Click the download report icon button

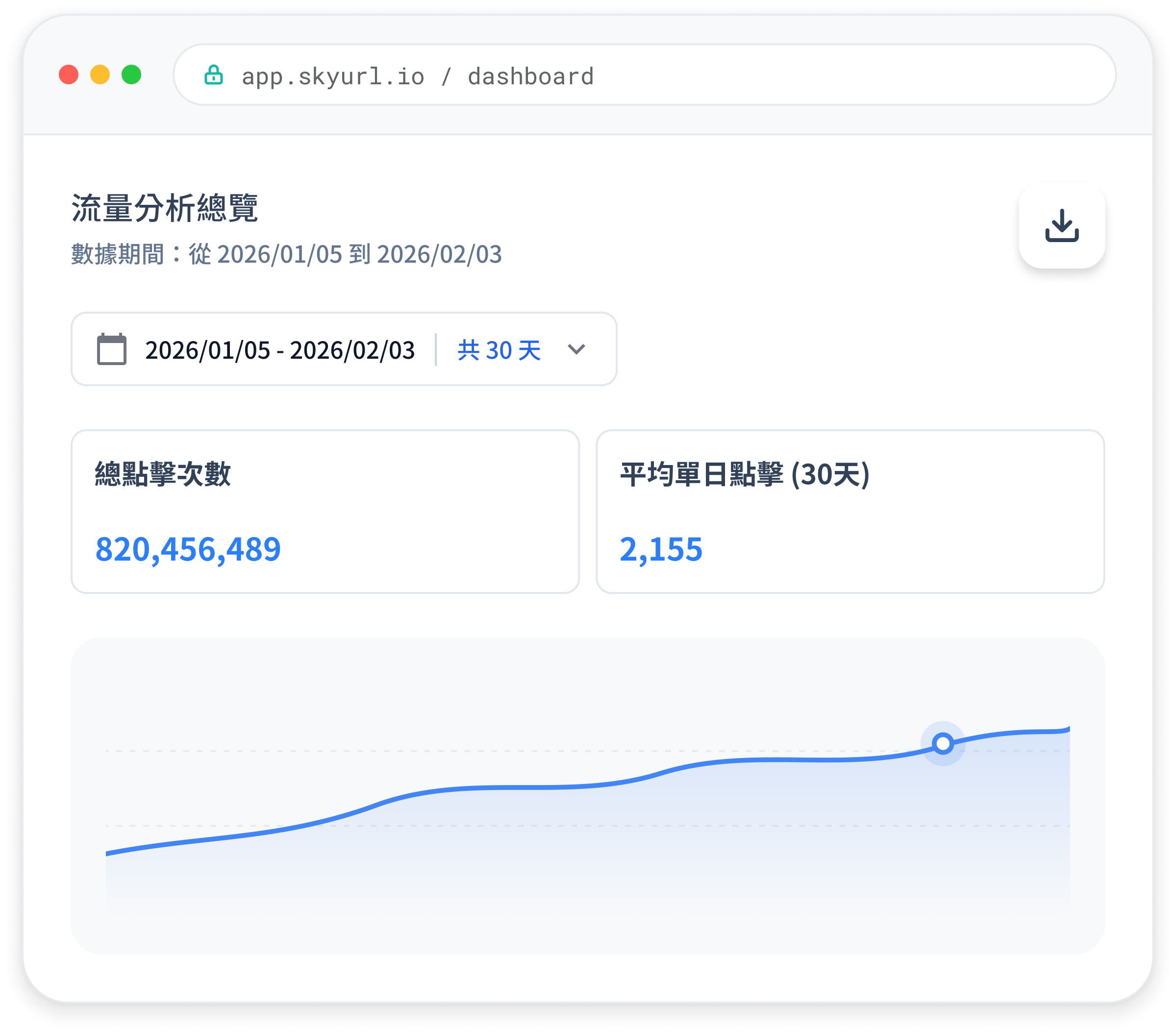click(x=1061, y=225)
